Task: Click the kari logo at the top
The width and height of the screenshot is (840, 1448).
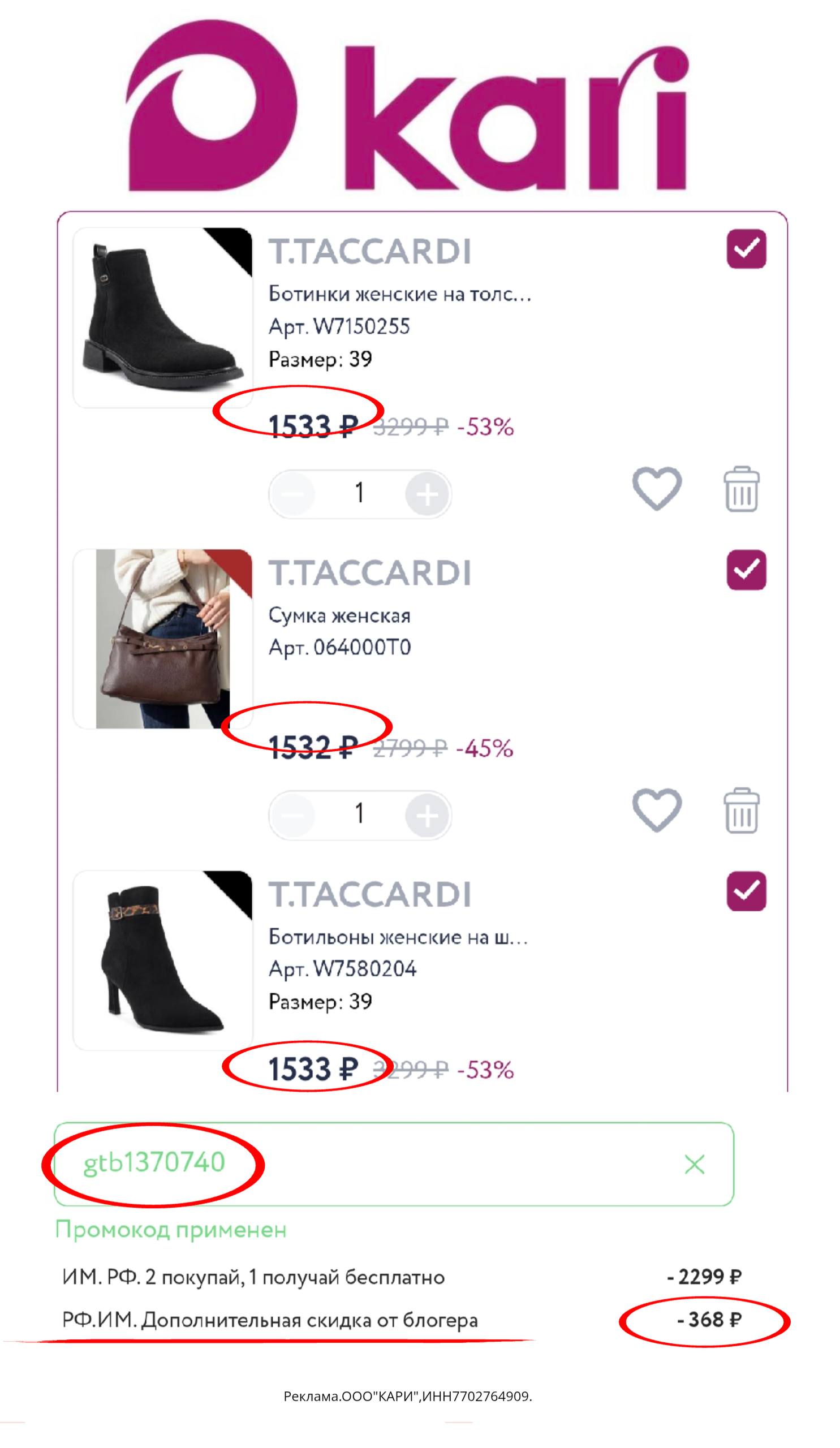Action: [407, 106]
